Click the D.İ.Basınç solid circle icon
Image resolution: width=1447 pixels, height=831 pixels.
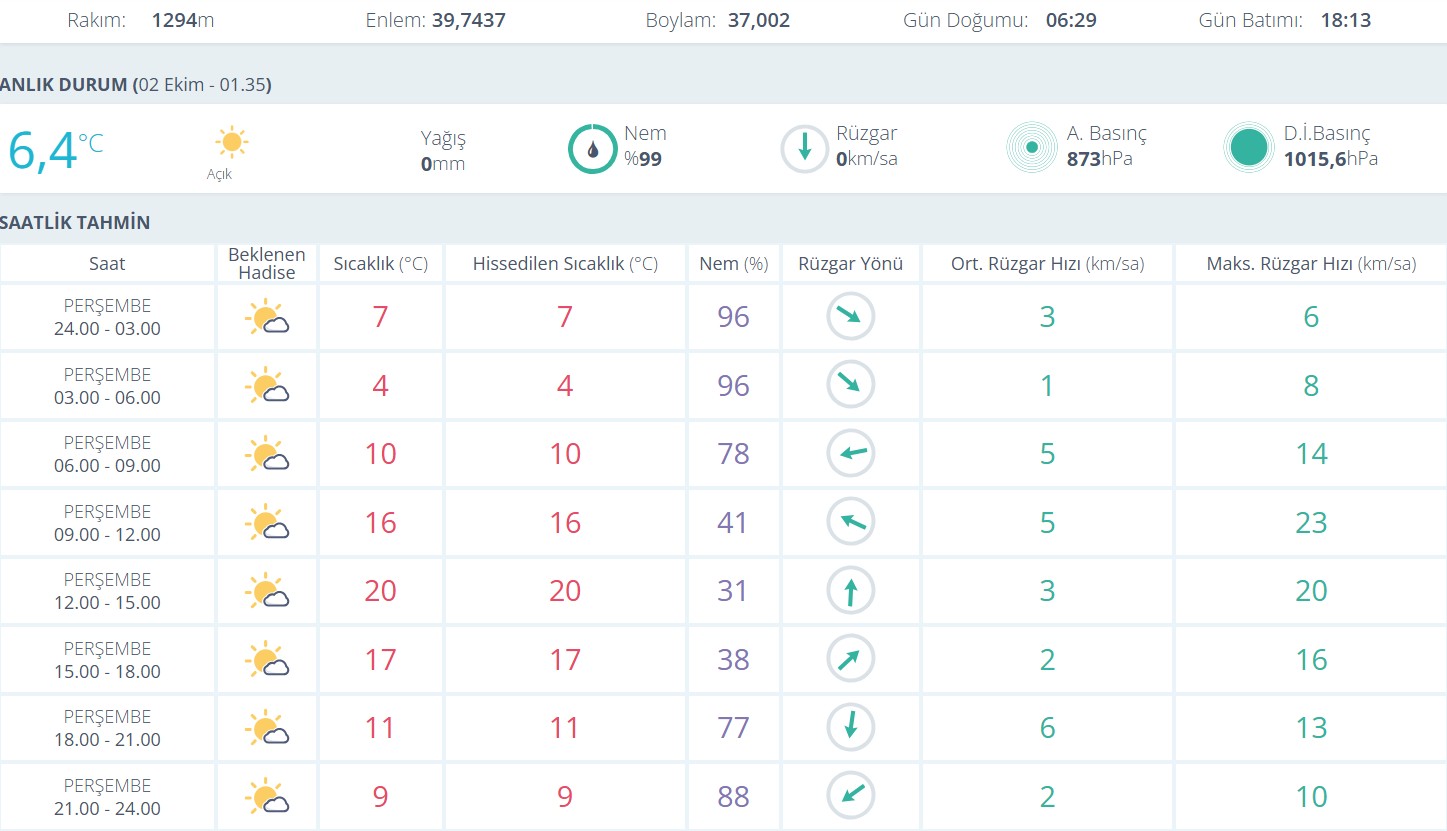(x=1248, y=148)
